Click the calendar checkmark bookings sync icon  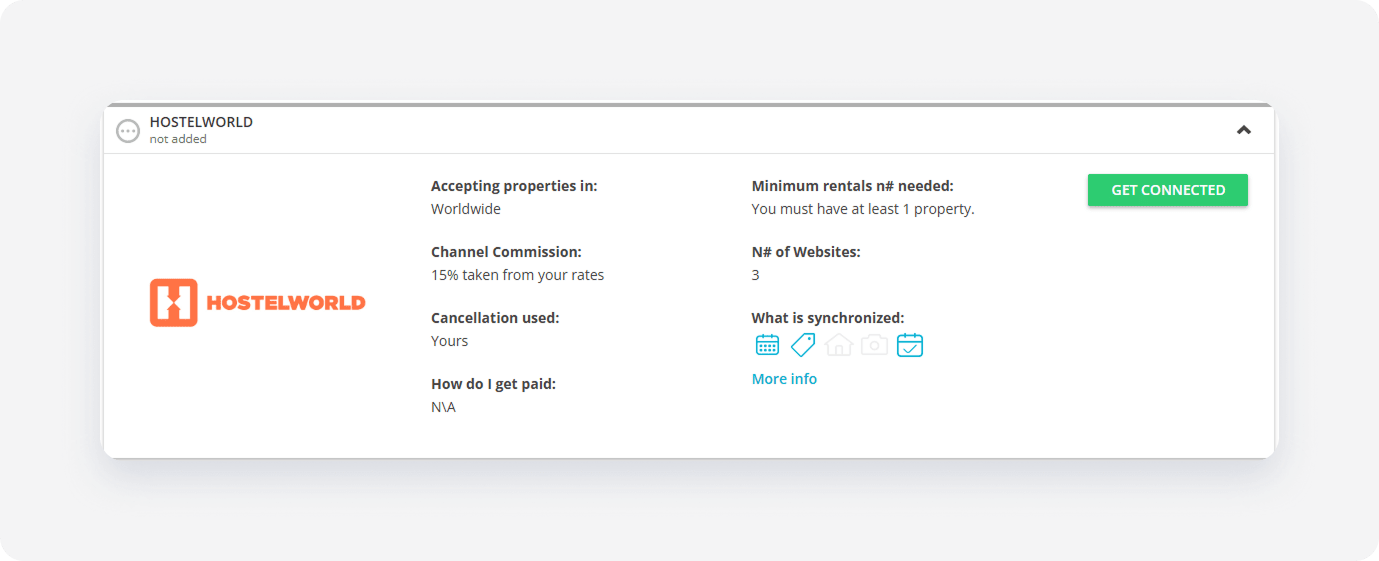coord(910,345)
